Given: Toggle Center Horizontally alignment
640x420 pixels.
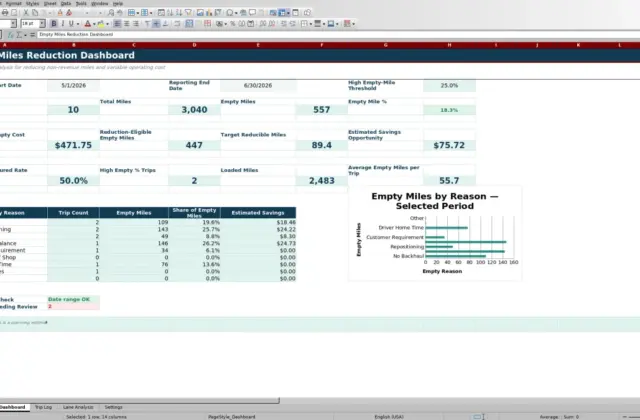Looking at the screenshot, I should pyautogui.click(x=127, y=24).
